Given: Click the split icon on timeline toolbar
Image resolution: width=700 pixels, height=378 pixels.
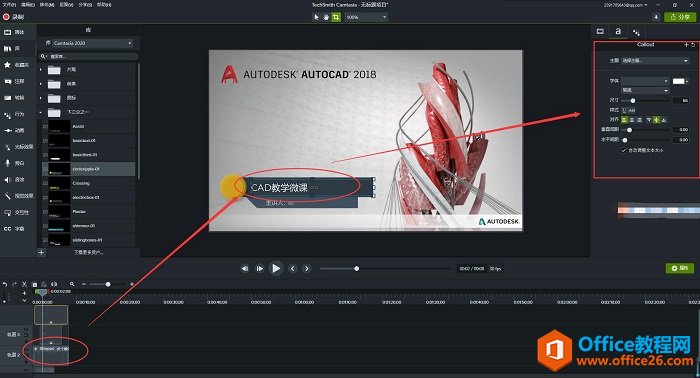Looking at the screenshot, I should pos(54,284).
